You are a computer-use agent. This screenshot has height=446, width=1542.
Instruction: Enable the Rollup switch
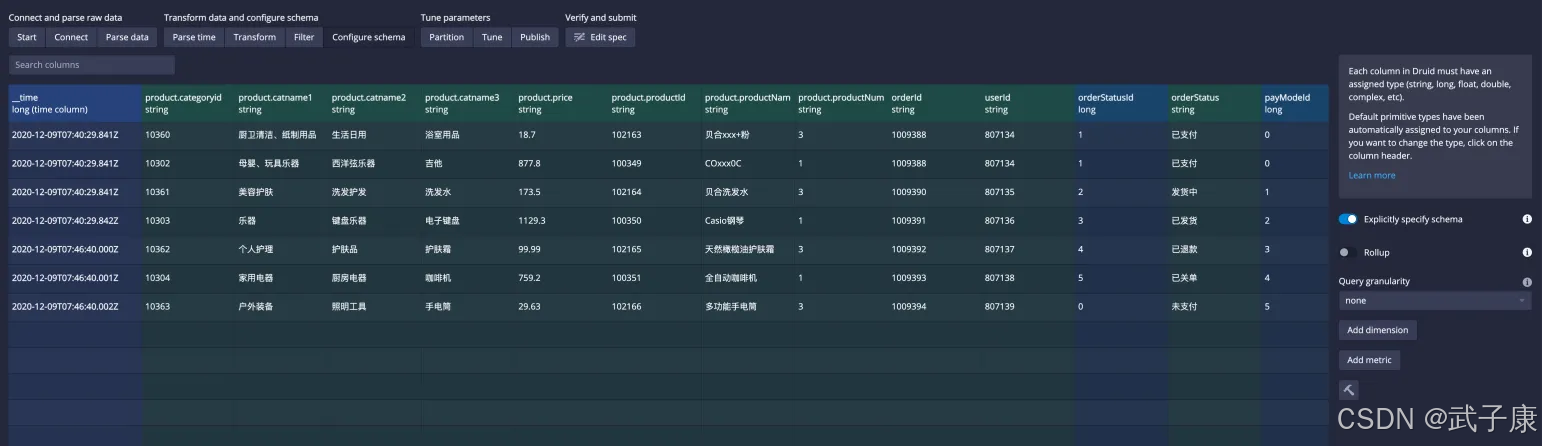pyautogui.click(x=1348, y=253)
